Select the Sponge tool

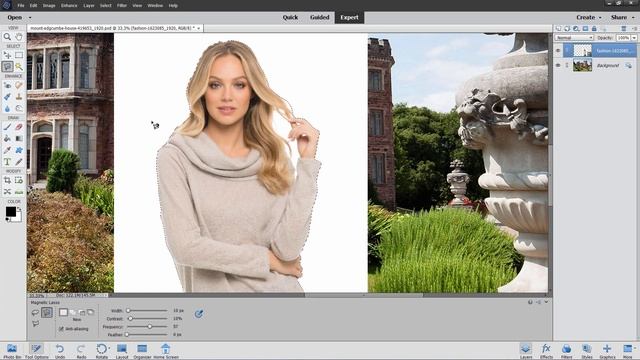tap(19, 108)
